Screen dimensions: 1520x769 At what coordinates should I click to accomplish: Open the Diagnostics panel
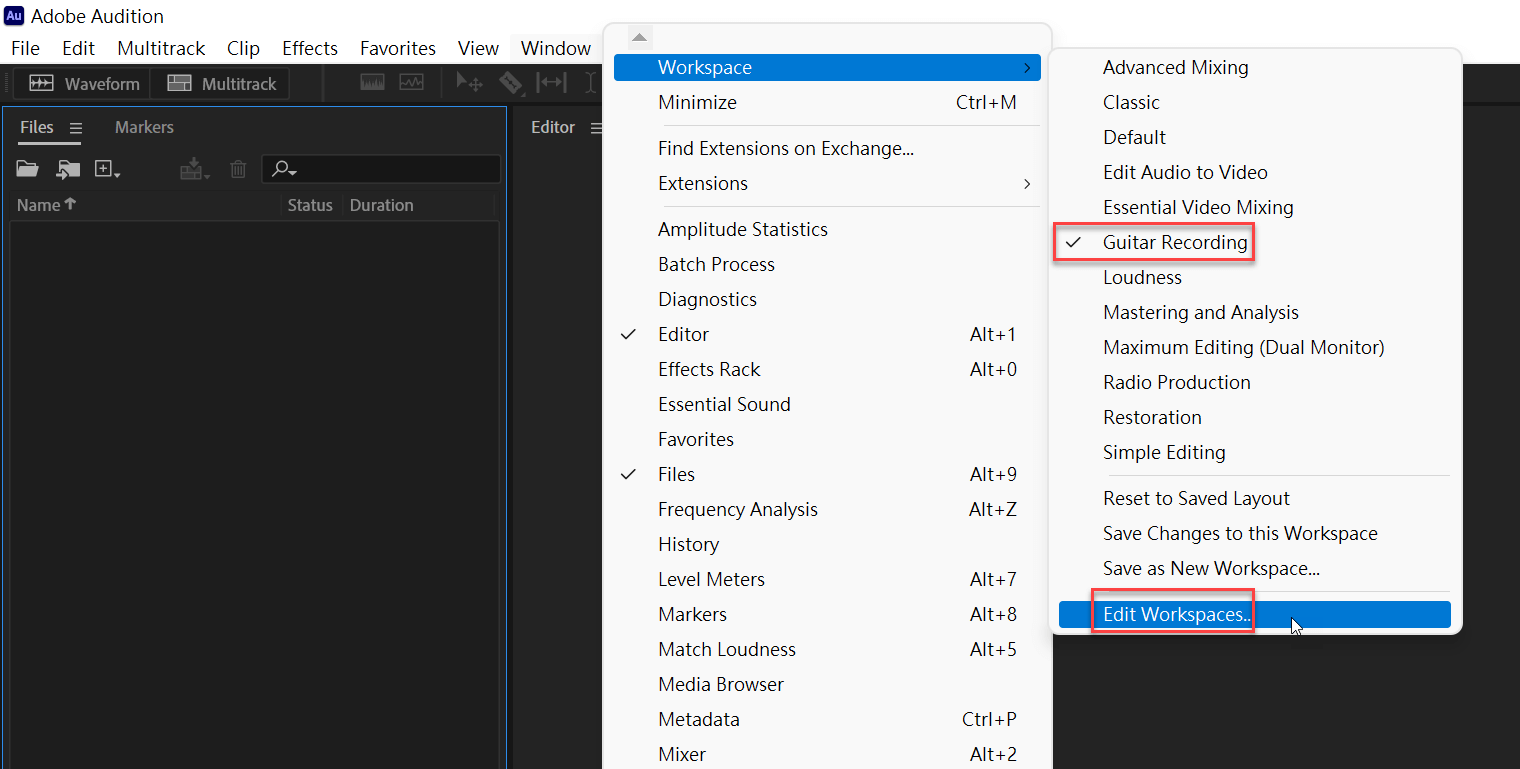point(827,300)
